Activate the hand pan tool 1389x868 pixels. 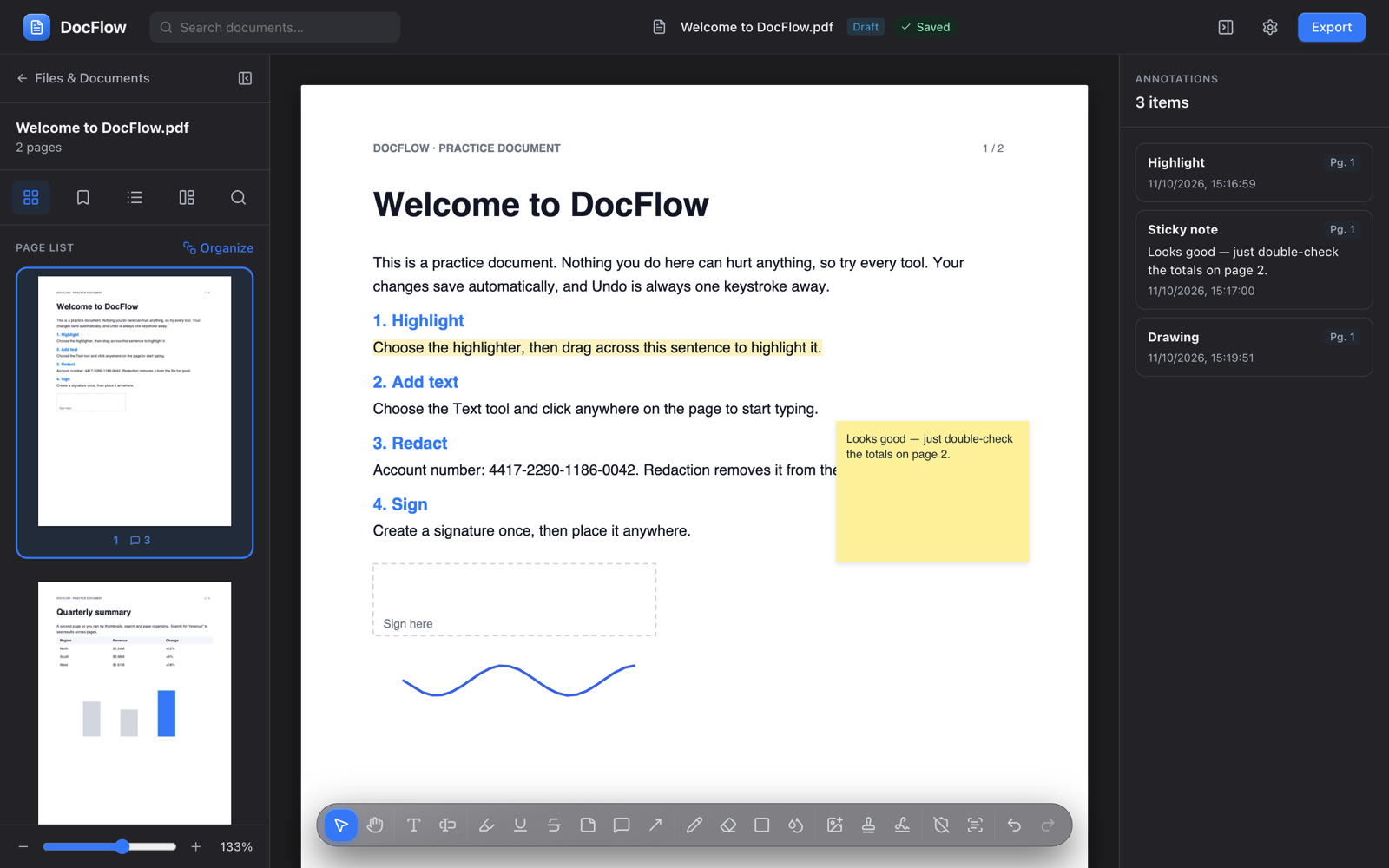tap(375, 825)
